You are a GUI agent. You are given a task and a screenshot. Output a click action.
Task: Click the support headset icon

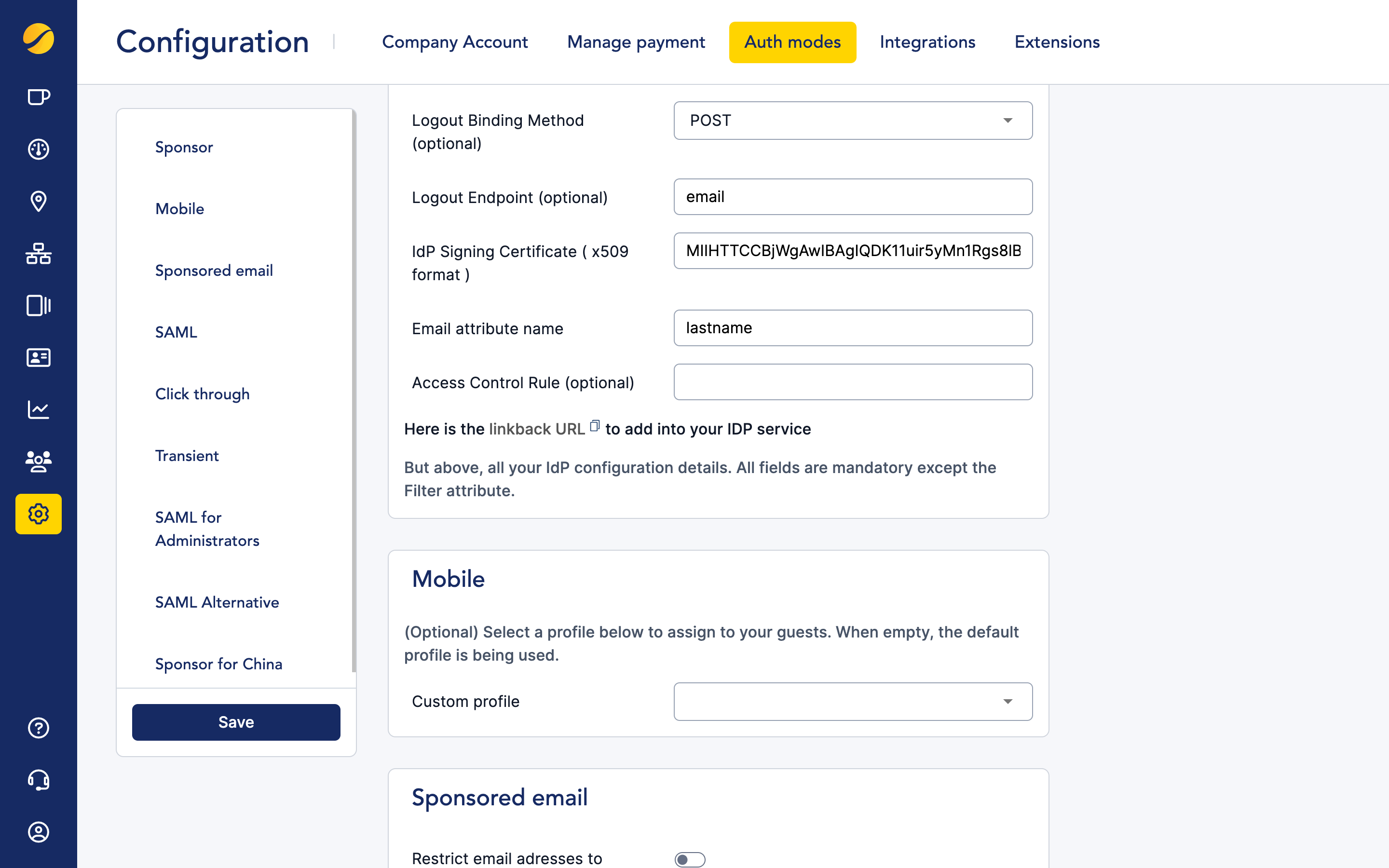point(38,780)
